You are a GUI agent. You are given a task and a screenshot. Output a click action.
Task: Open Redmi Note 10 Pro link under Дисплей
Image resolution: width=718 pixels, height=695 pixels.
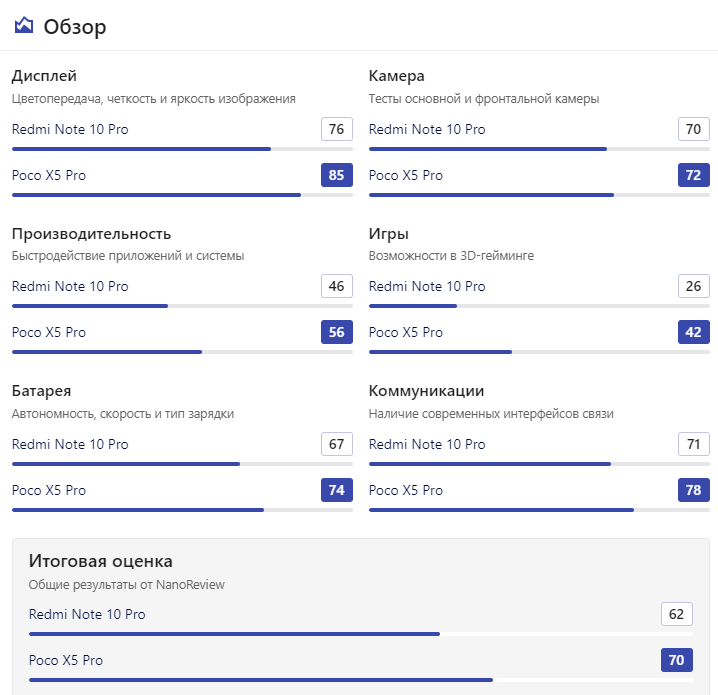[70, 129]
